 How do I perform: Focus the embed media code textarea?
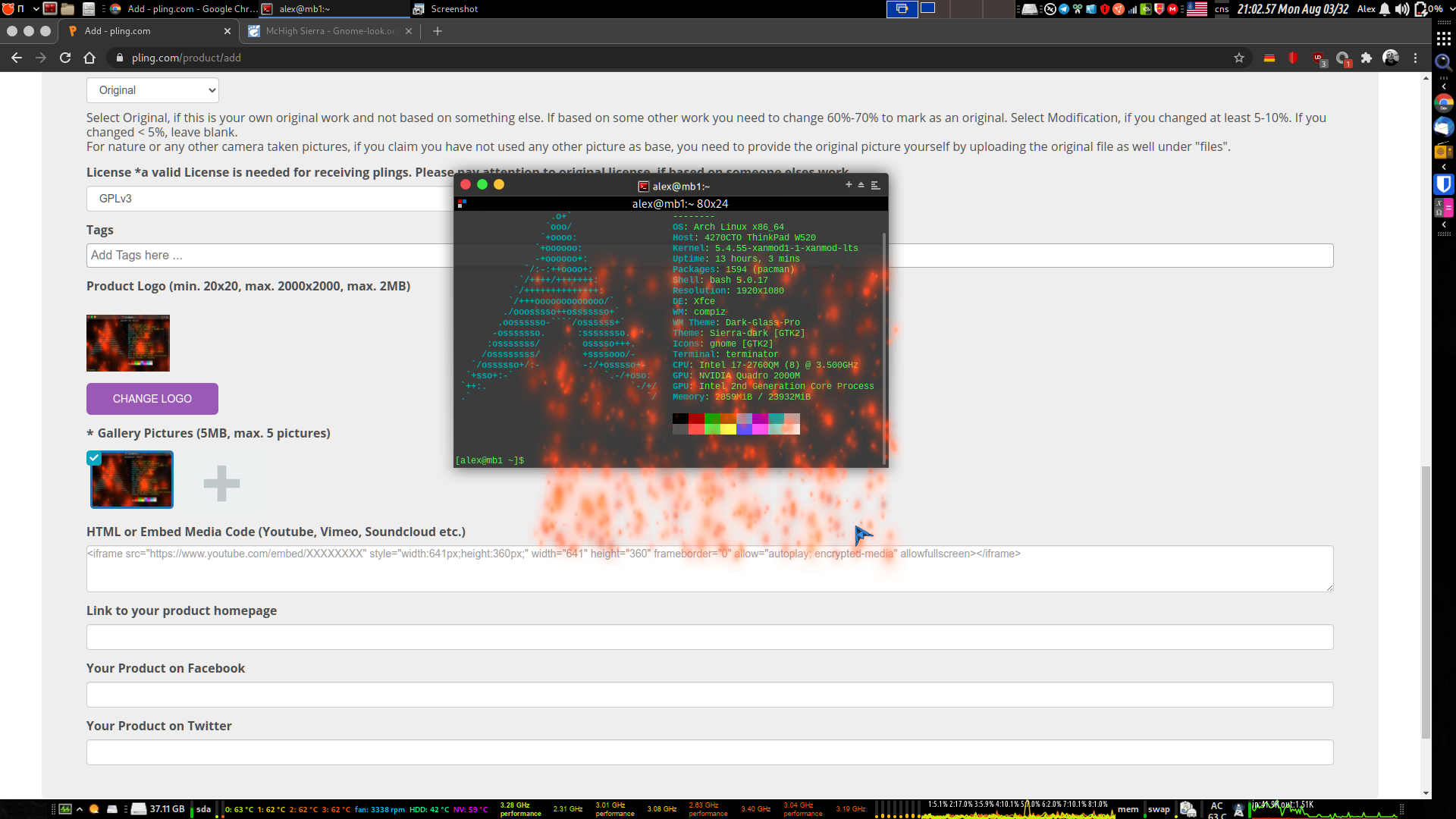710,569
